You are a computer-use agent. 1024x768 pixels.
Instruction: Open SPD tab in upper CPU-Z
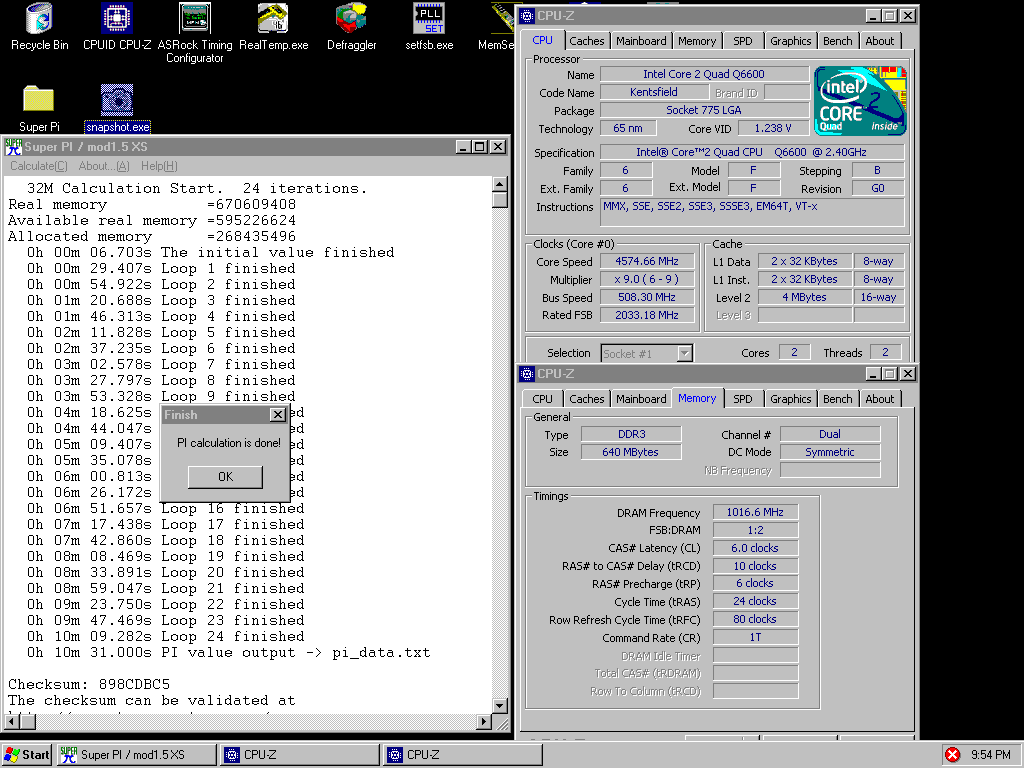click(x=743, y=41)
